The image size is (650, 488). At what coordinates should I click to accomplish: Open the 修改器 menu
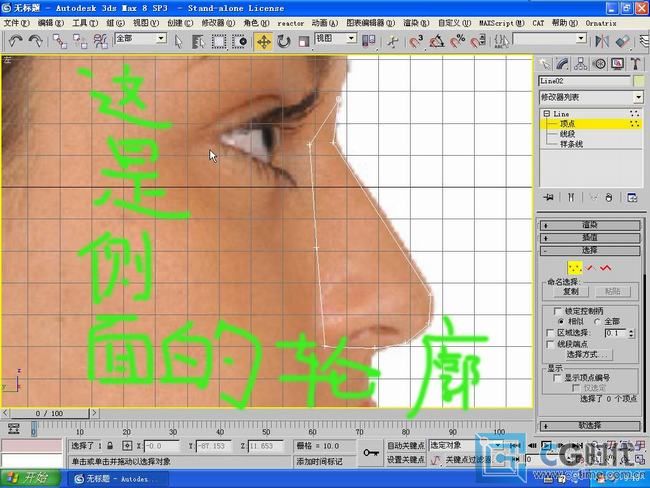tap(218, 23)
